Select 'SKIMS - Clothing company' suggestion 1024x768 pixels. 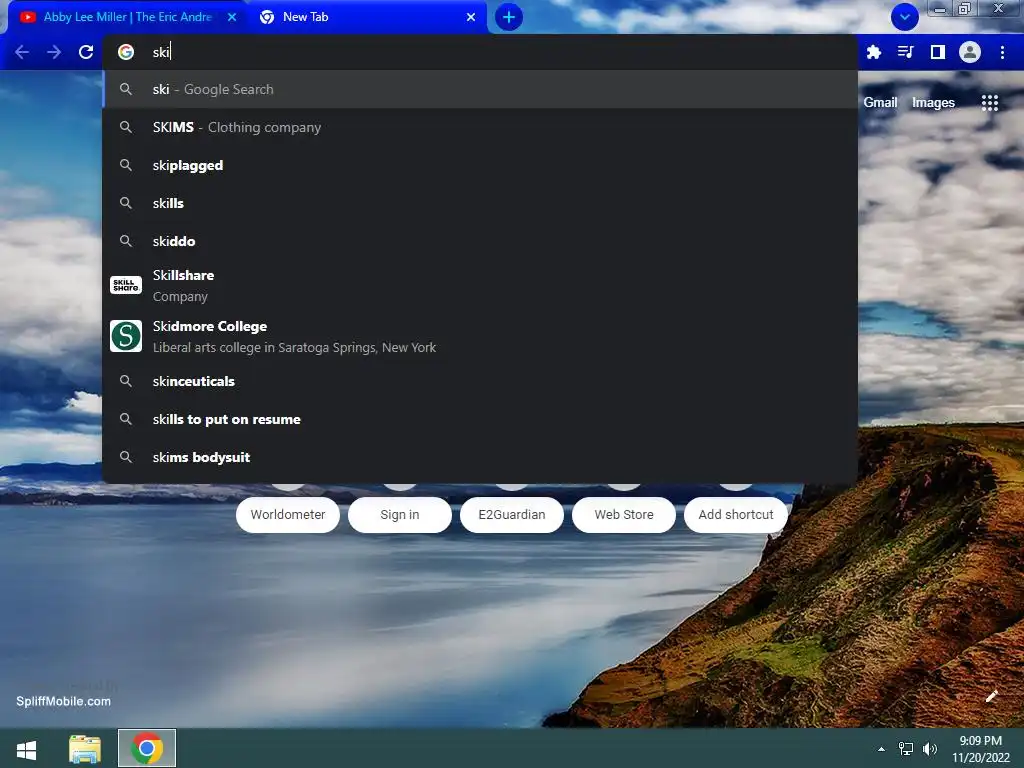480,127
